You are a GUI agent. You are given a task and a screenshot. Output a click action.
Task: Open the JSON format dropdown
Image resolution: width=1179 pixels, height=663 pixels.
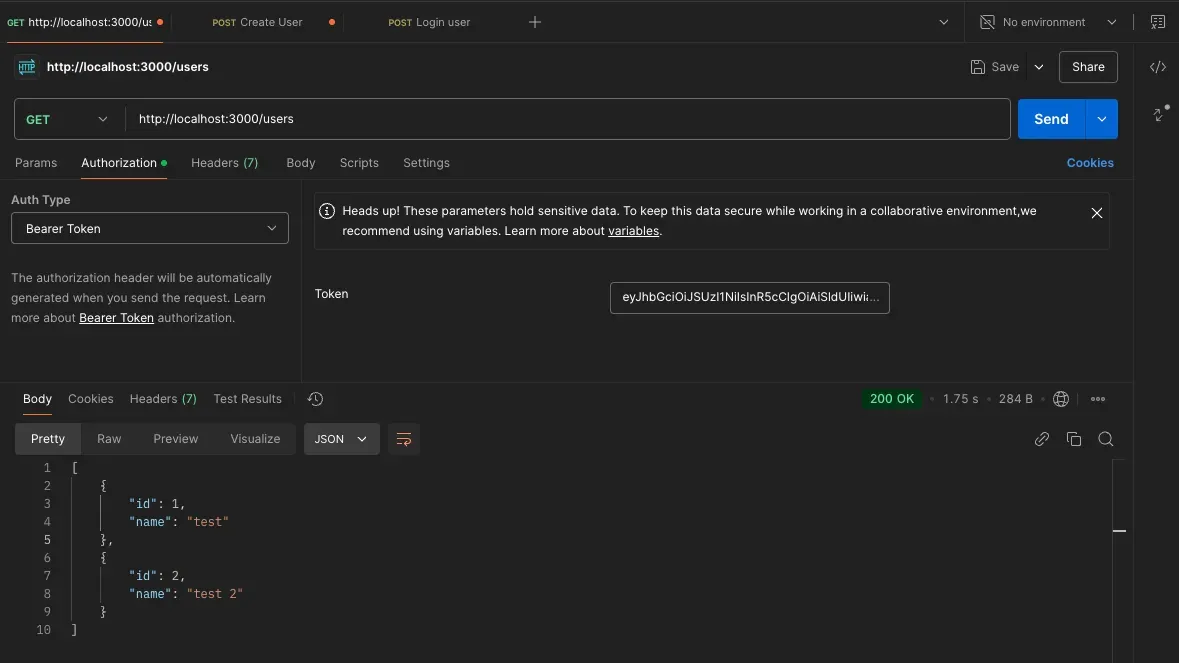(341, 439)
